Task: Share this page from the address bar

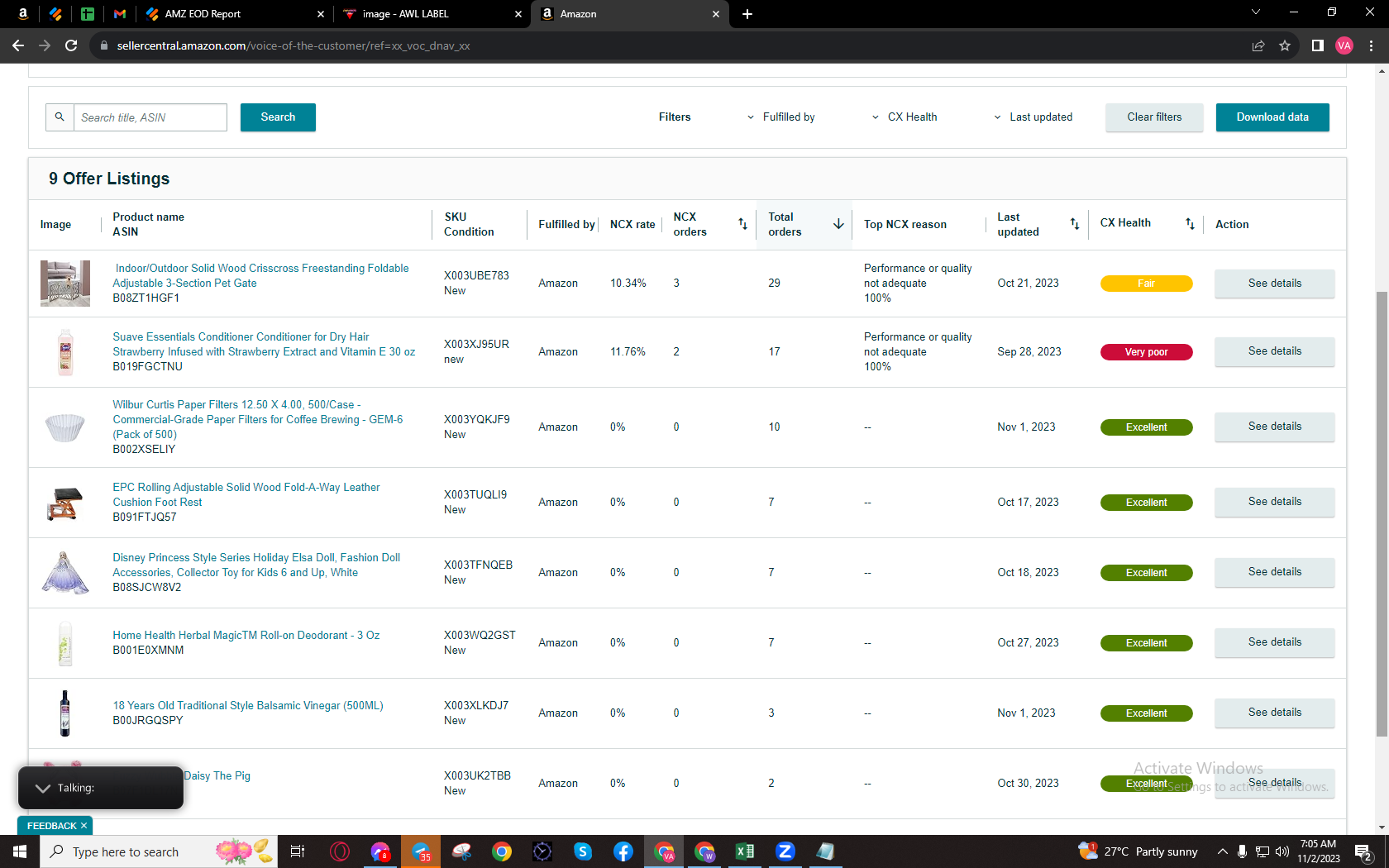Action: click(x=1258, y=45)
